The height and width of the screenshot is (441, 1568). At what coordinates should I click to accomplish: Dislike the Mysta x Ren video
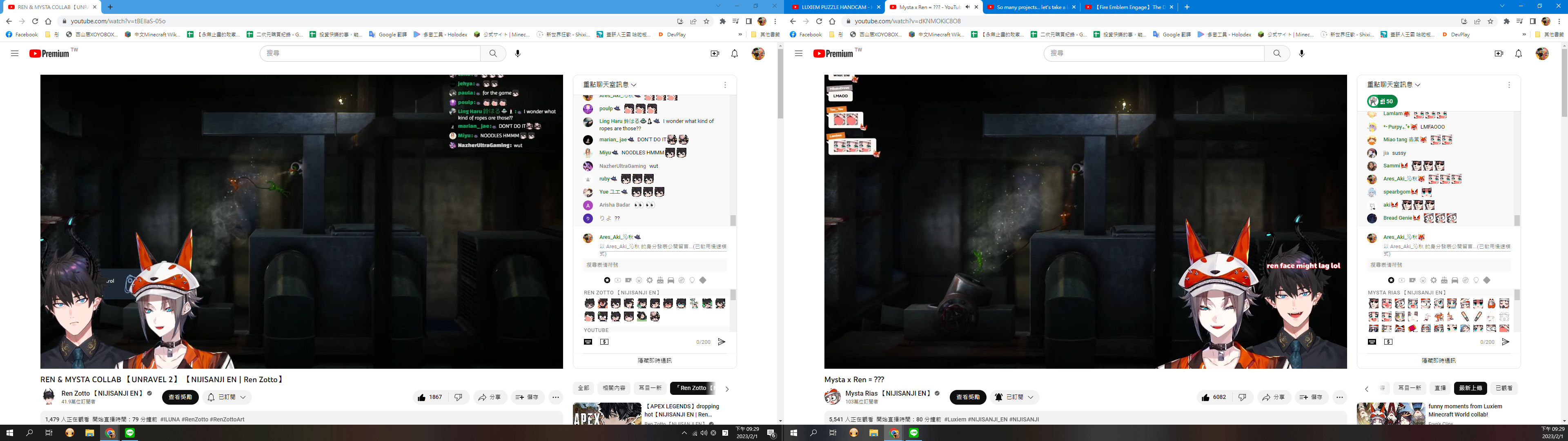point(1242,397)
